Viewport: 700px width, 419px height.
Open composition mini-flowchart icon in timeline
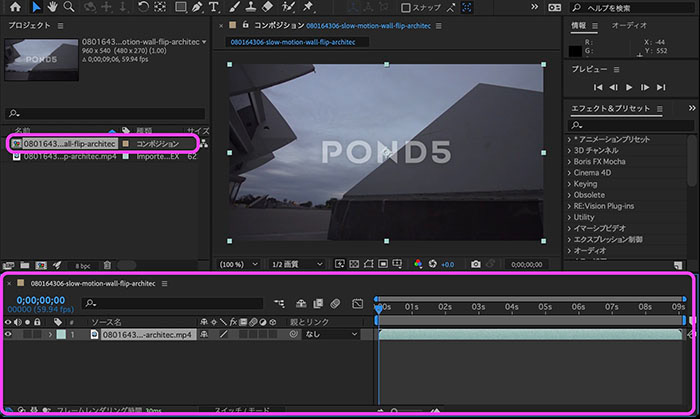coord(279,304)
